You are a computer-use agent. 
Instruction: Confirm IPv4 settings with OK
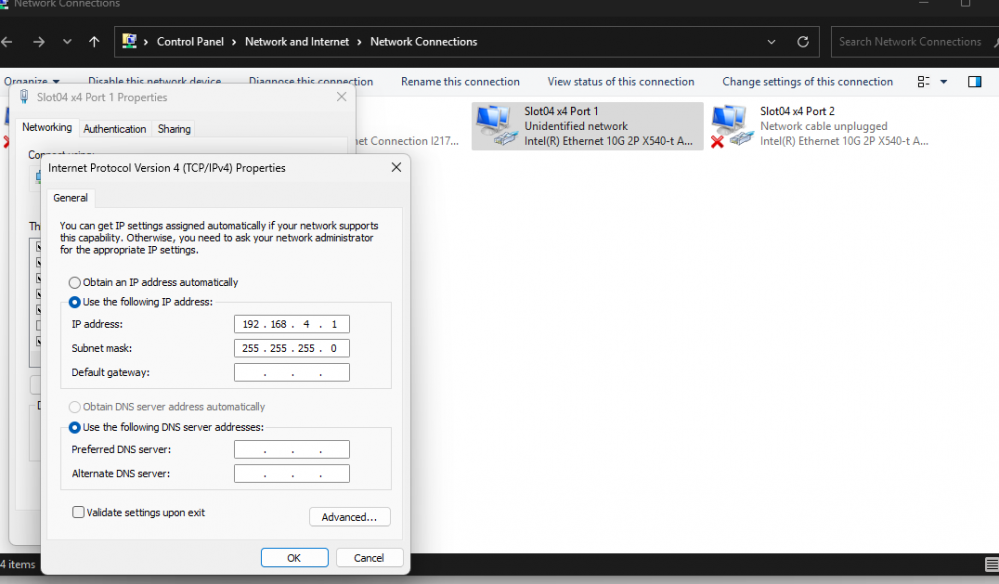click(294, 557)
